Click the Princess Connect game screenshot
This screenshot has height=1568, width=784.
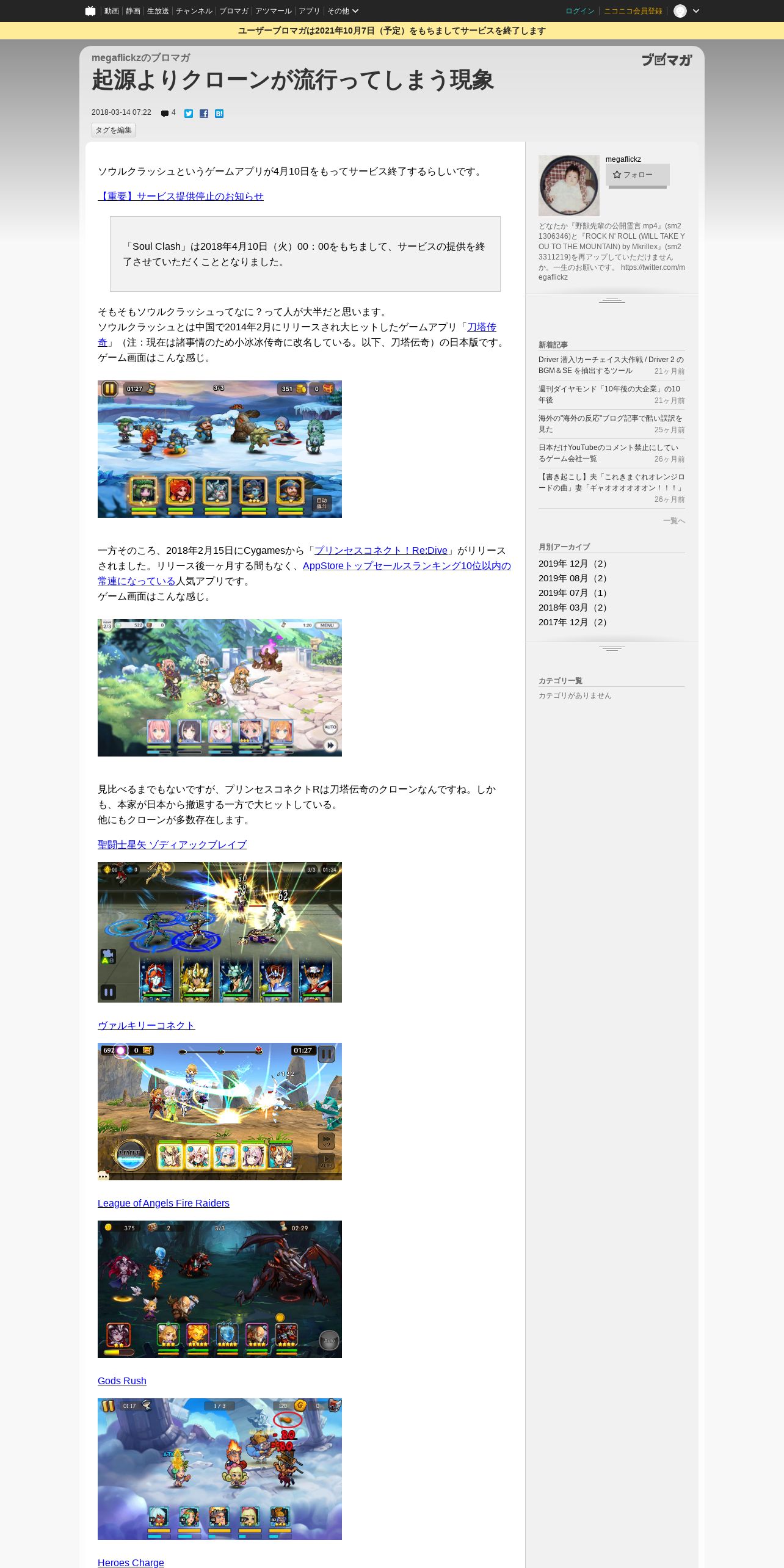(220, 688)
